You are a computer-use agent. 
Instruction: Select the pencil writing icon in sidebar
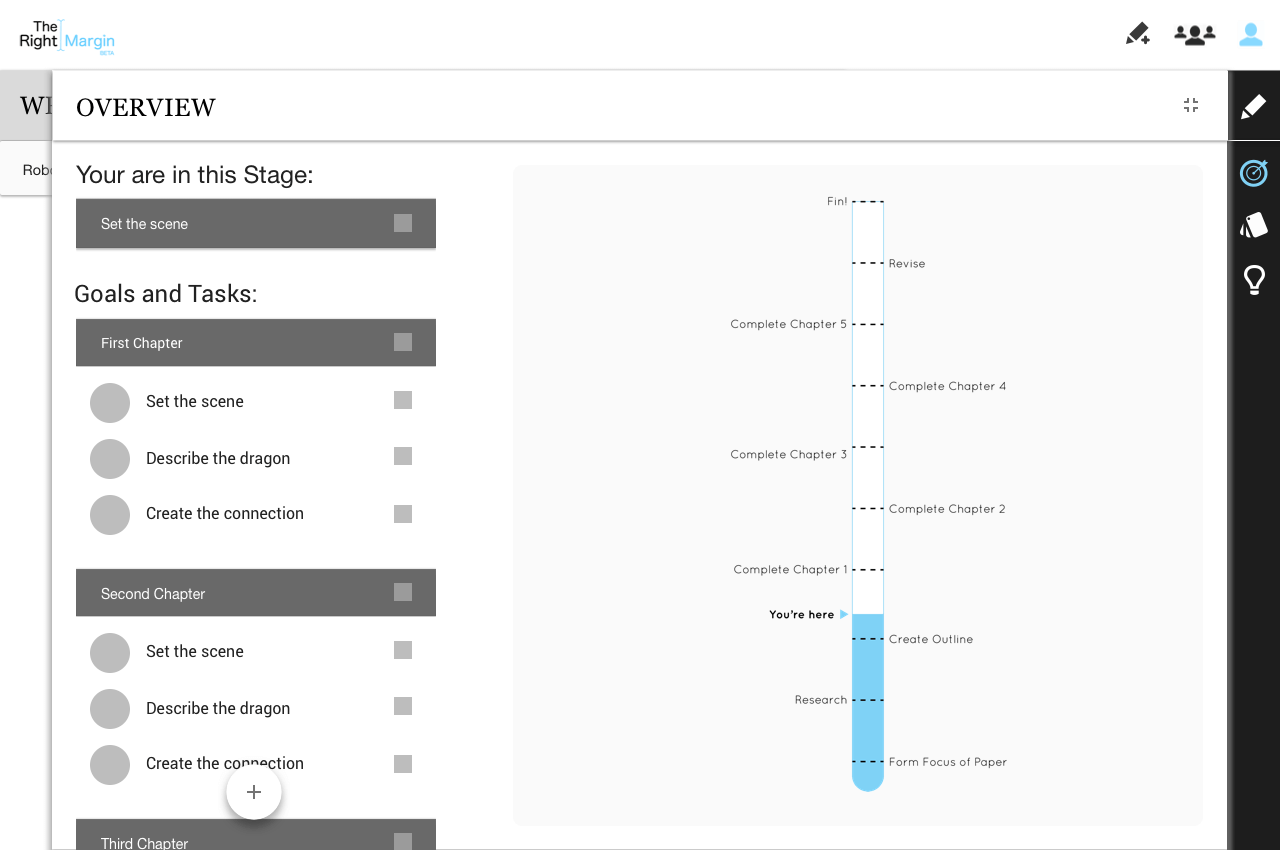click(x=1253, y=107)
